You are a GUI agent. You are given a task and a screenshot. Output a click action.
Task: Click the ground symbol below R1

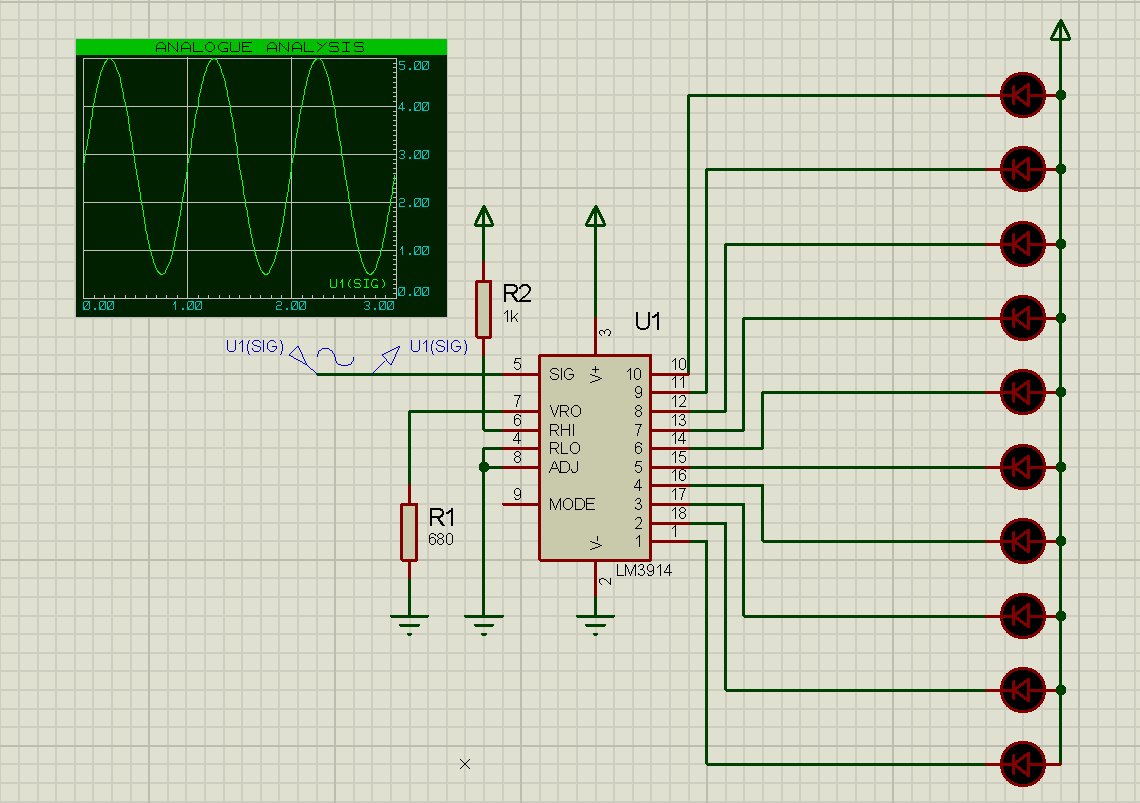(409, 625)
